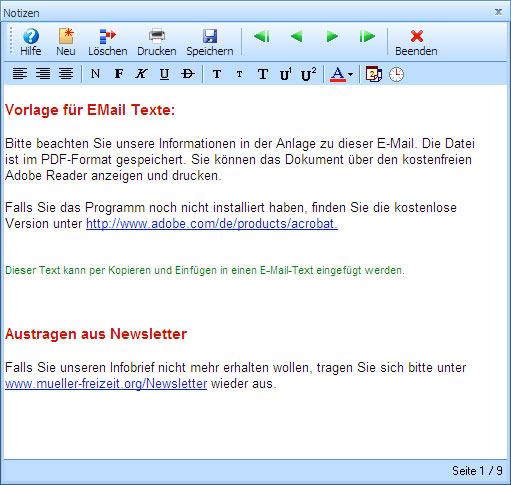Insert the current date via calendar icon
The image size is (511, 485).
tap(374, 74)
